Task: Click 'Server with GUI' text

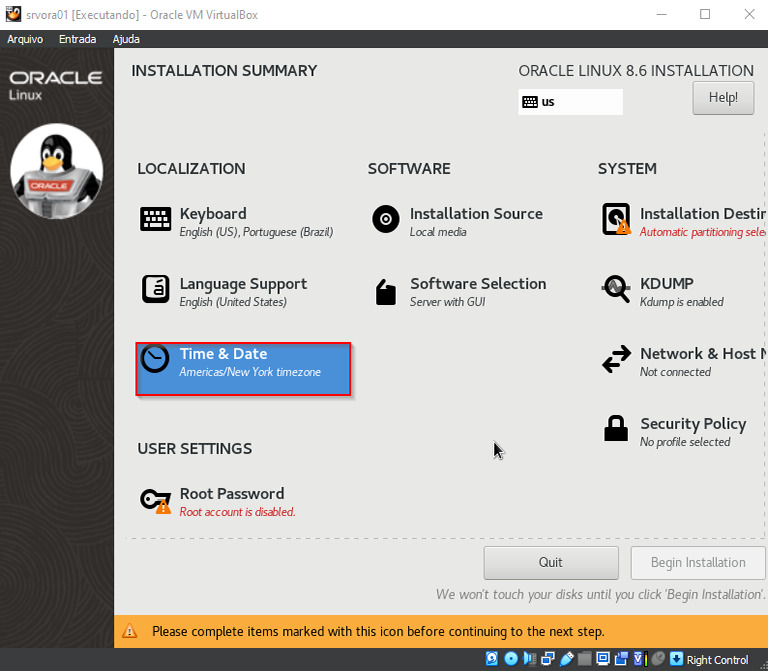Action: point(448,302)
